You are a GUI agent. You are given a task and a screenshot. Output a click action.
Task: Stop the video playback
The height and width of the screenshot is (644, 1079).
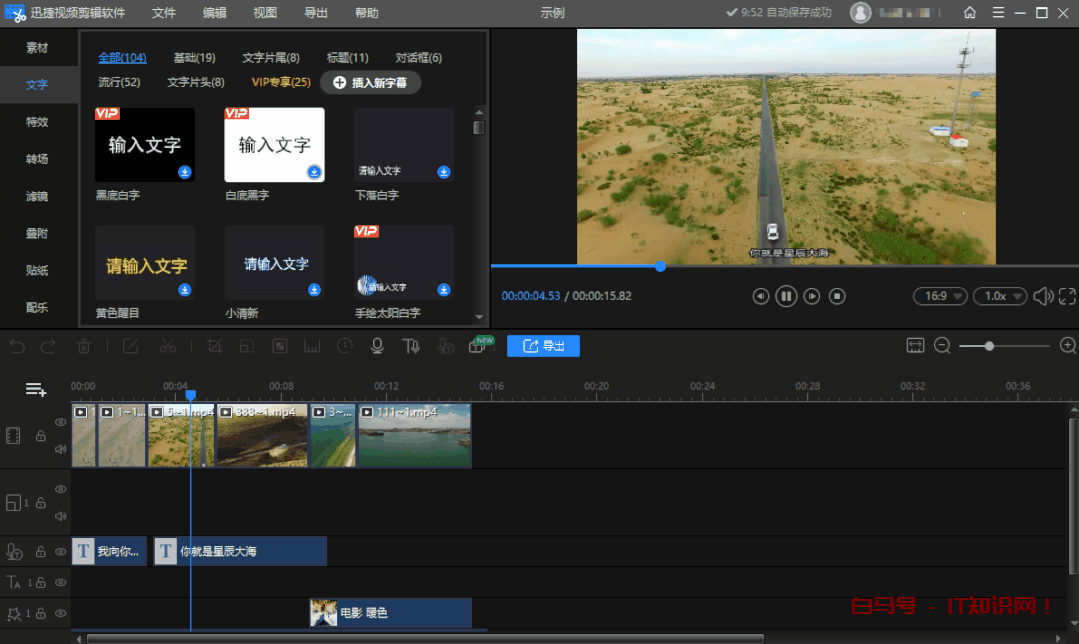[838, 296]
